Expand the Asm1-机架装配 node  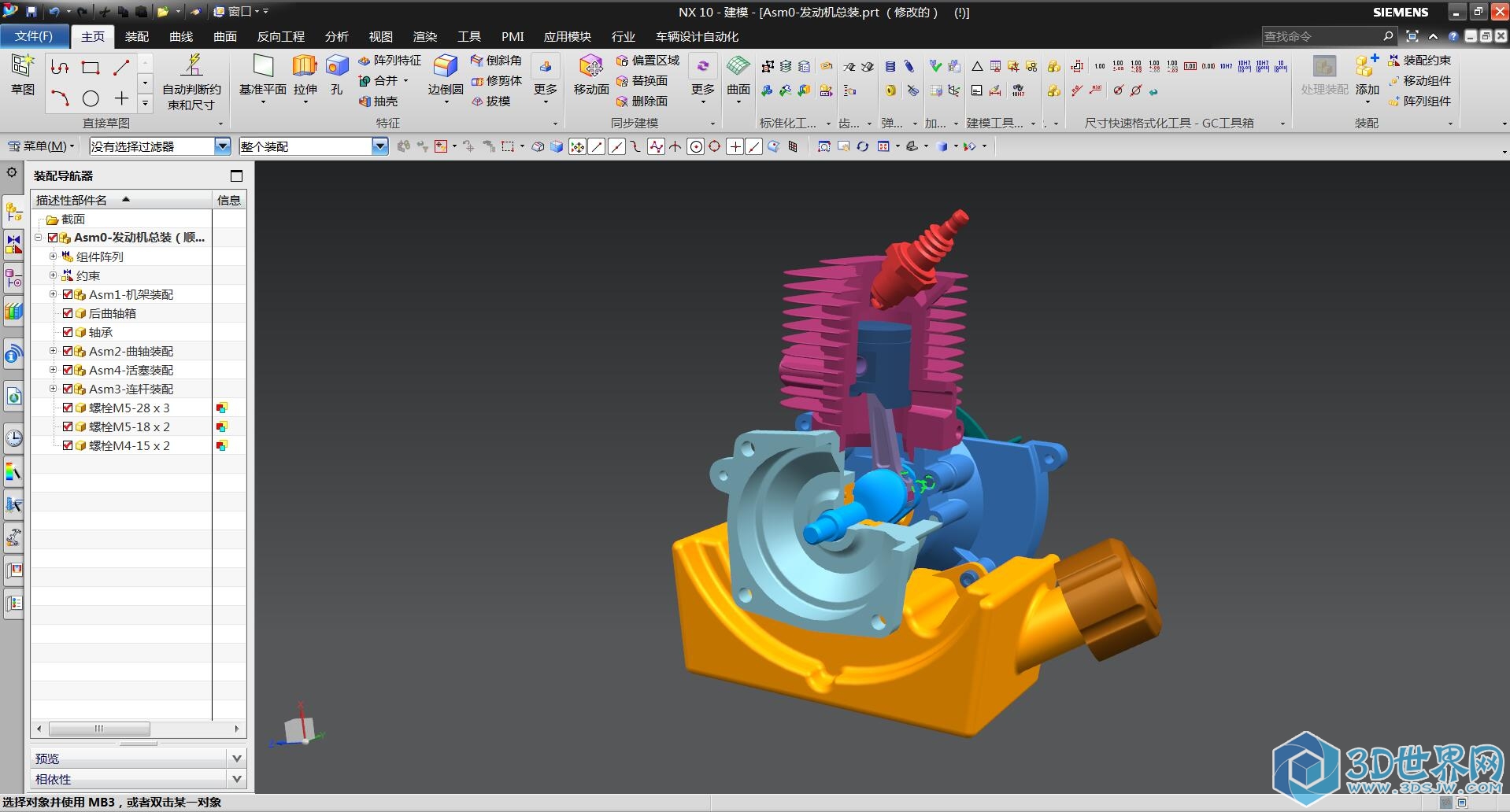coord(53,294)
